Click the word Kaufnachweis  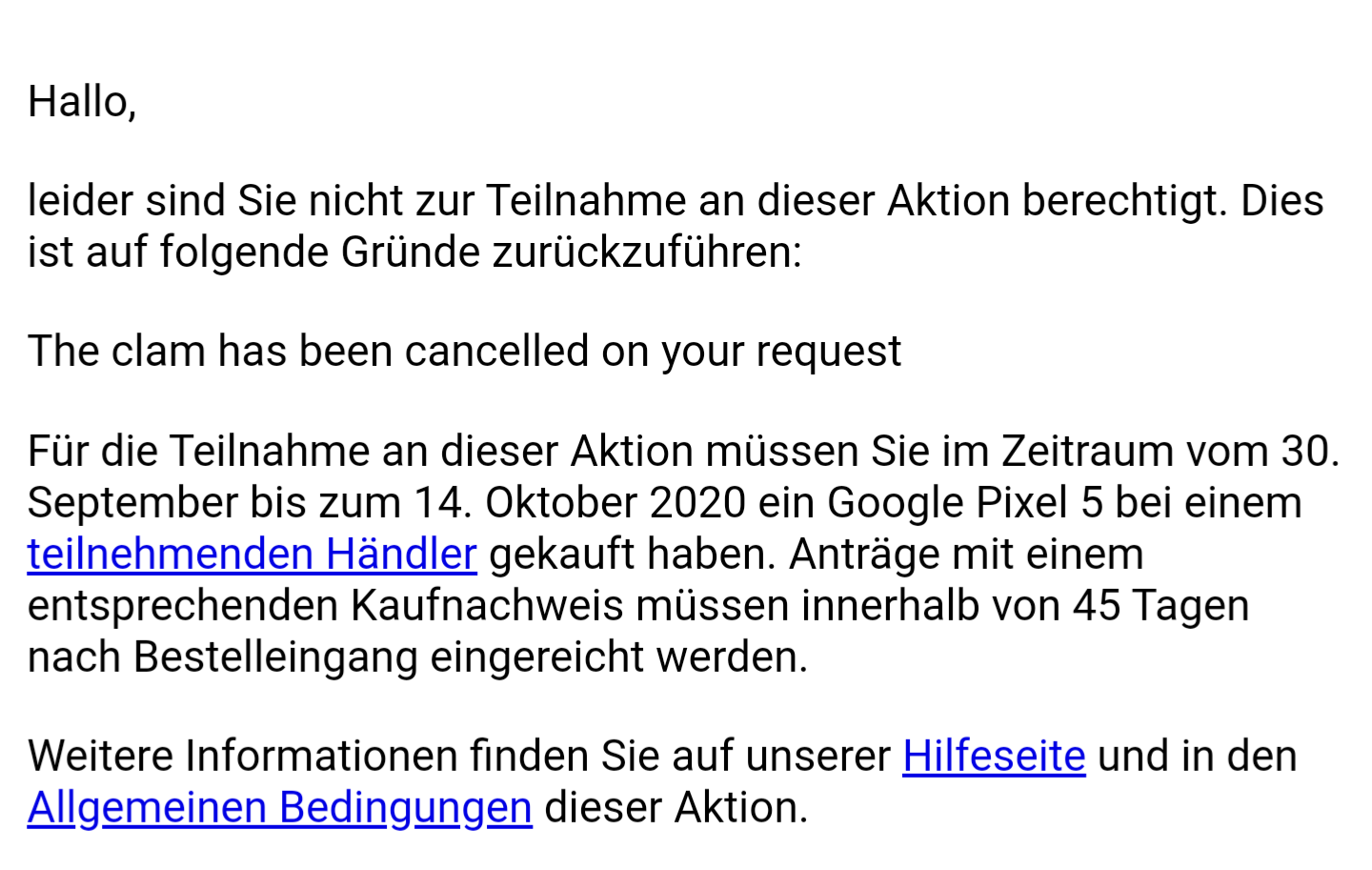487,606
